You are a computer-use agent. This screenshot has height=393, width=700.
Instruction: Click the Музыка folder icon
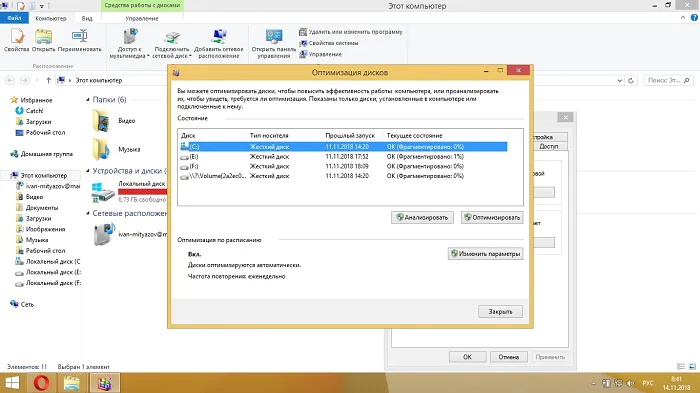click(x=101, y=149)
